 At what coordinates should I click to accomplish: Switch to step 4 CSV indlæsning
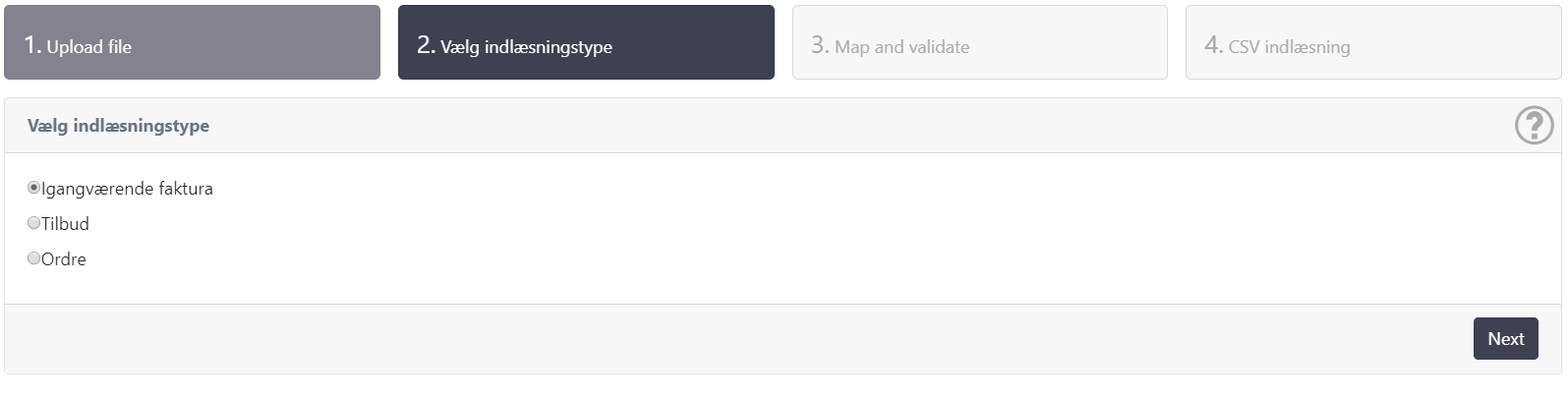(x=1373, y=42)
